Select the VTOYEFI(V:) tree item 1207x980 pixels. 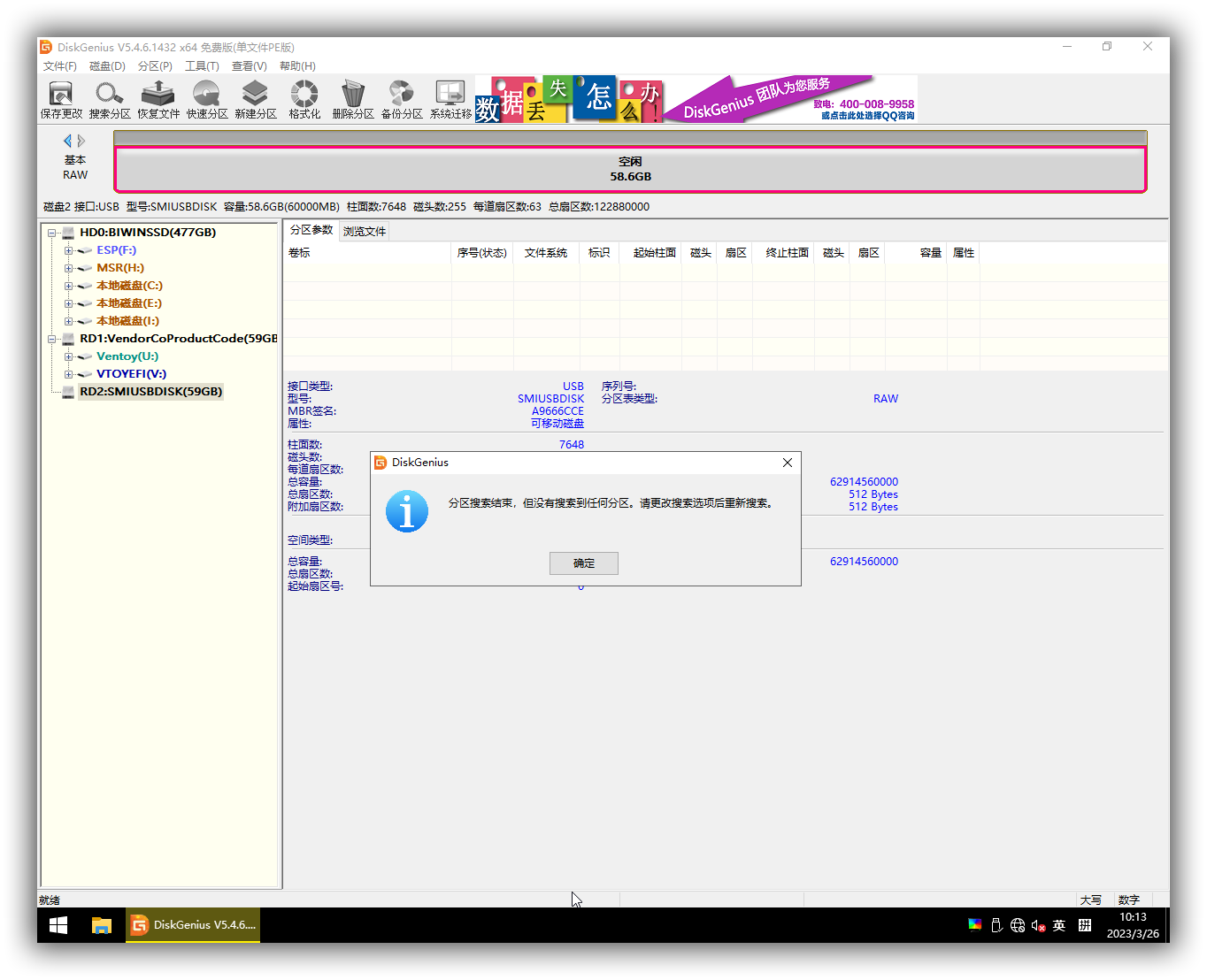click(x=131, y=374)
